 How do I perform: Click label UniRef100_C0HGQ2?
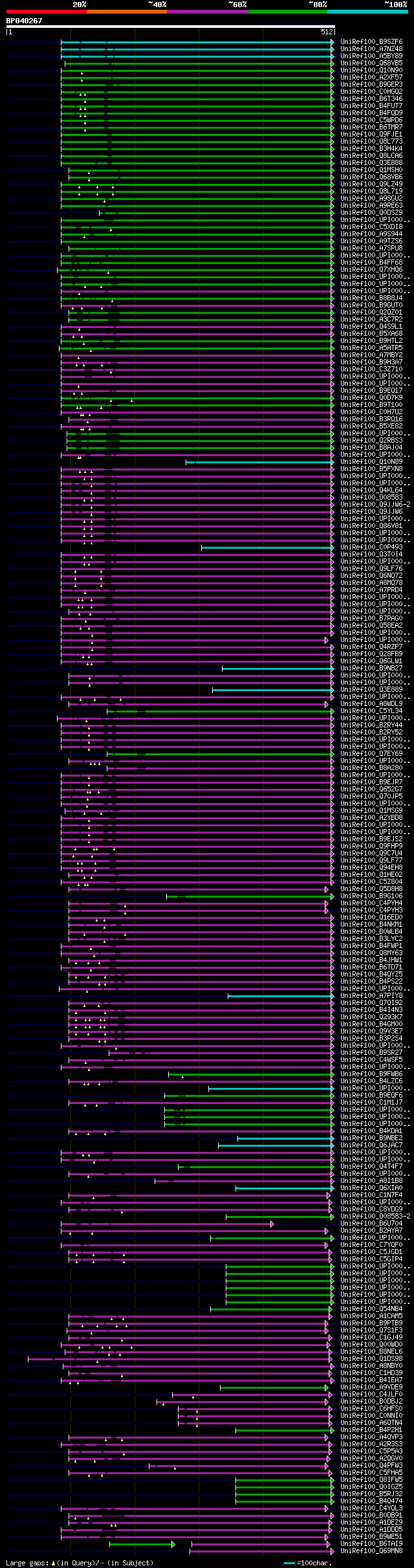tap(371, 92)
